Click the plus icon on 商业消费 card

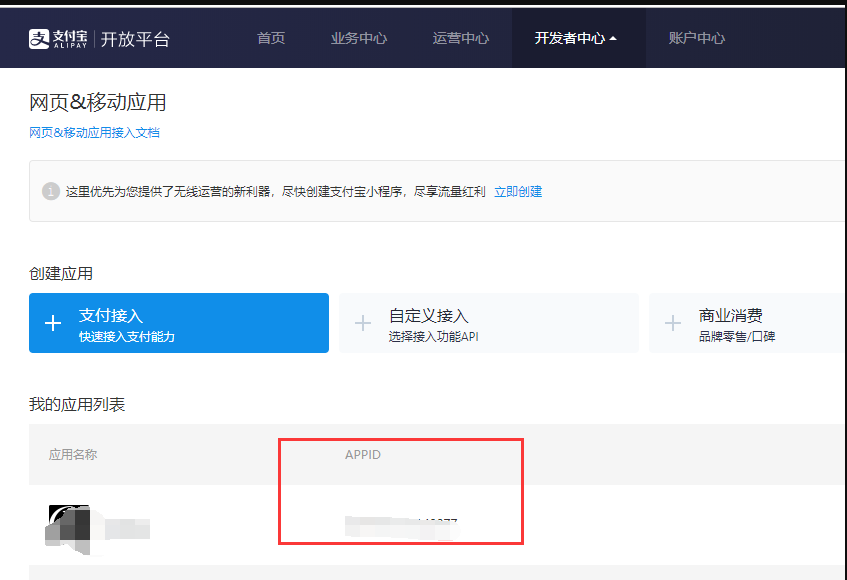click(673, 323)
